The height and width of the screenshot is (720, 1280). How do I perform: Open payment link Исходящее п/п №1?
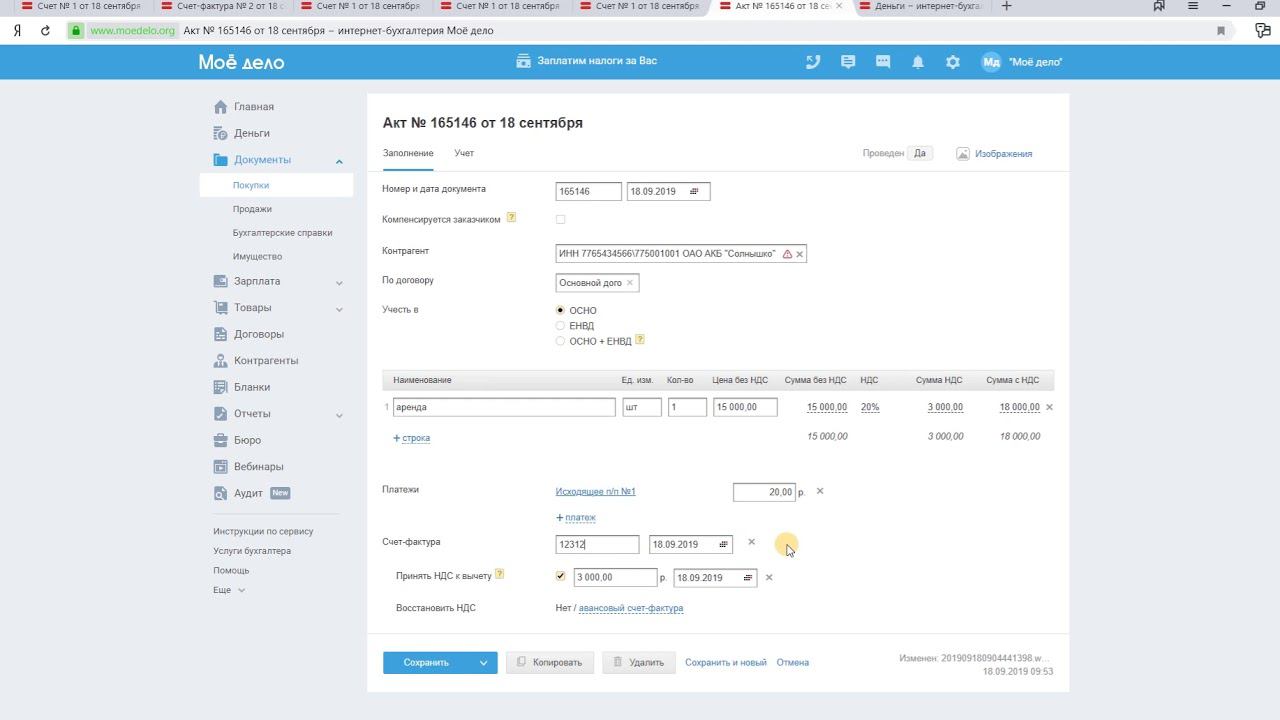pos(596,491)
